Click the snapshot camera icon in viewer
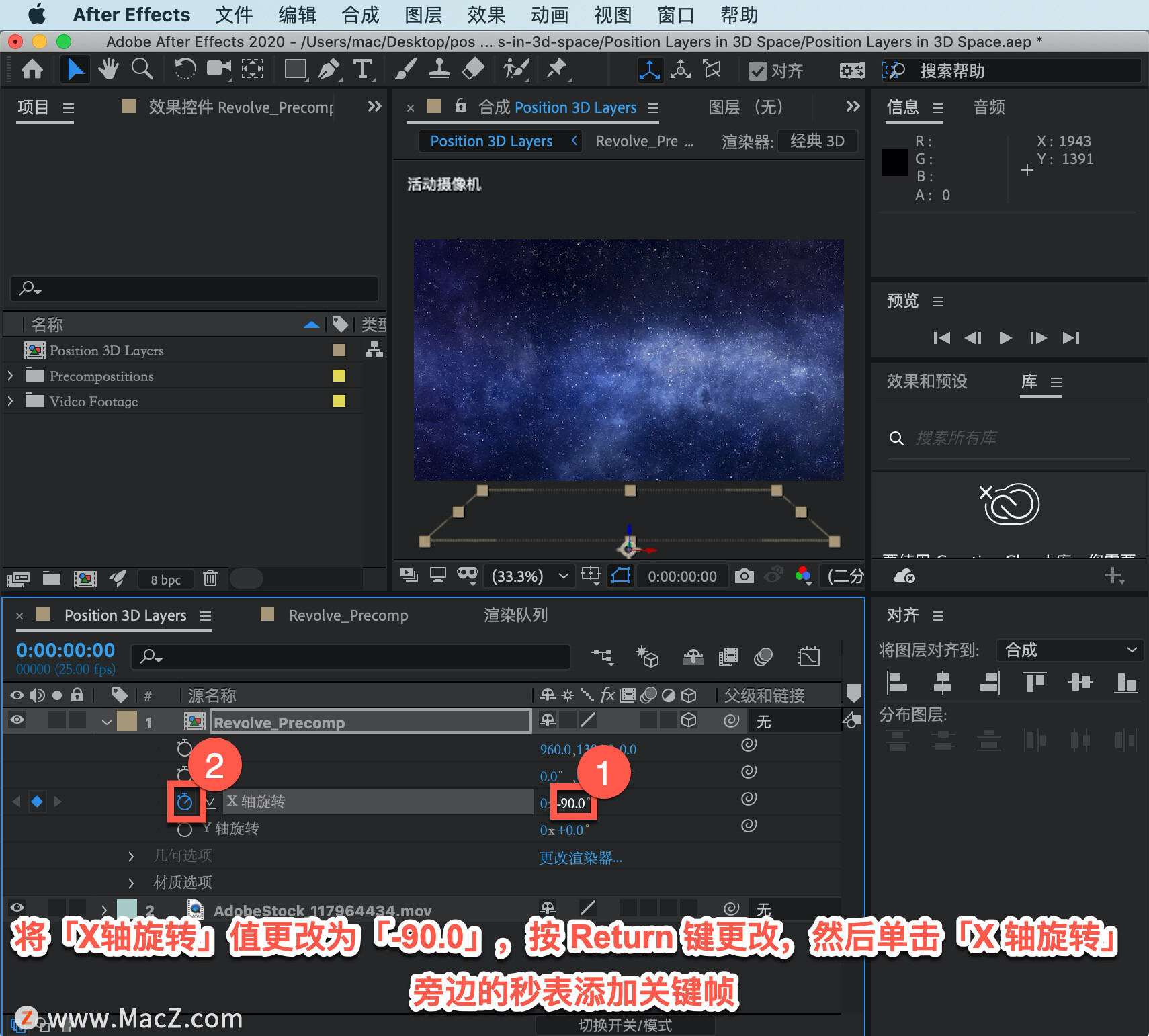Image resolution: width=1149 pixels, height=1036 pixels. point(744,576)
